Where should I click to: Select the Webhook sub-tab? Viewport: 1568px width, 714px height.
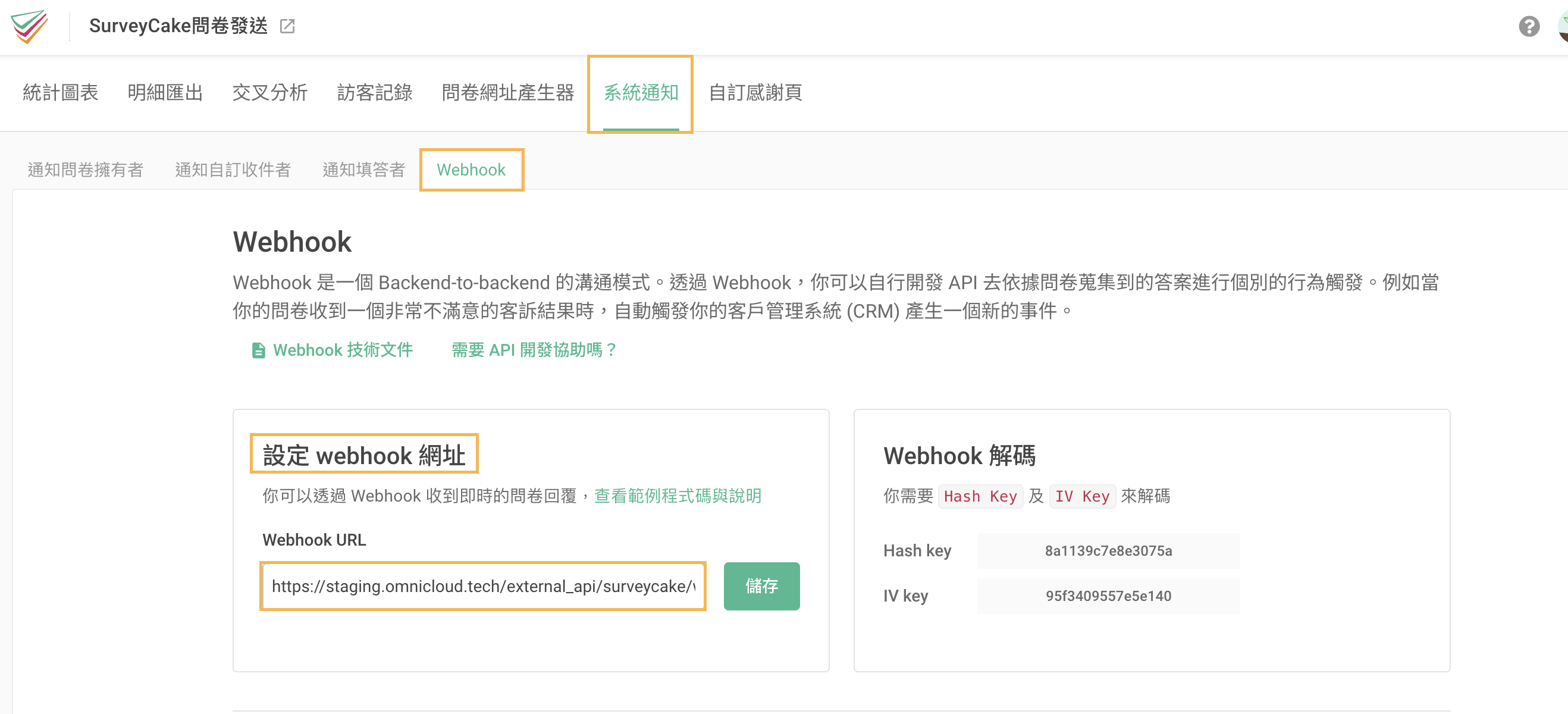pyautogui.click(x=471, y=170)
